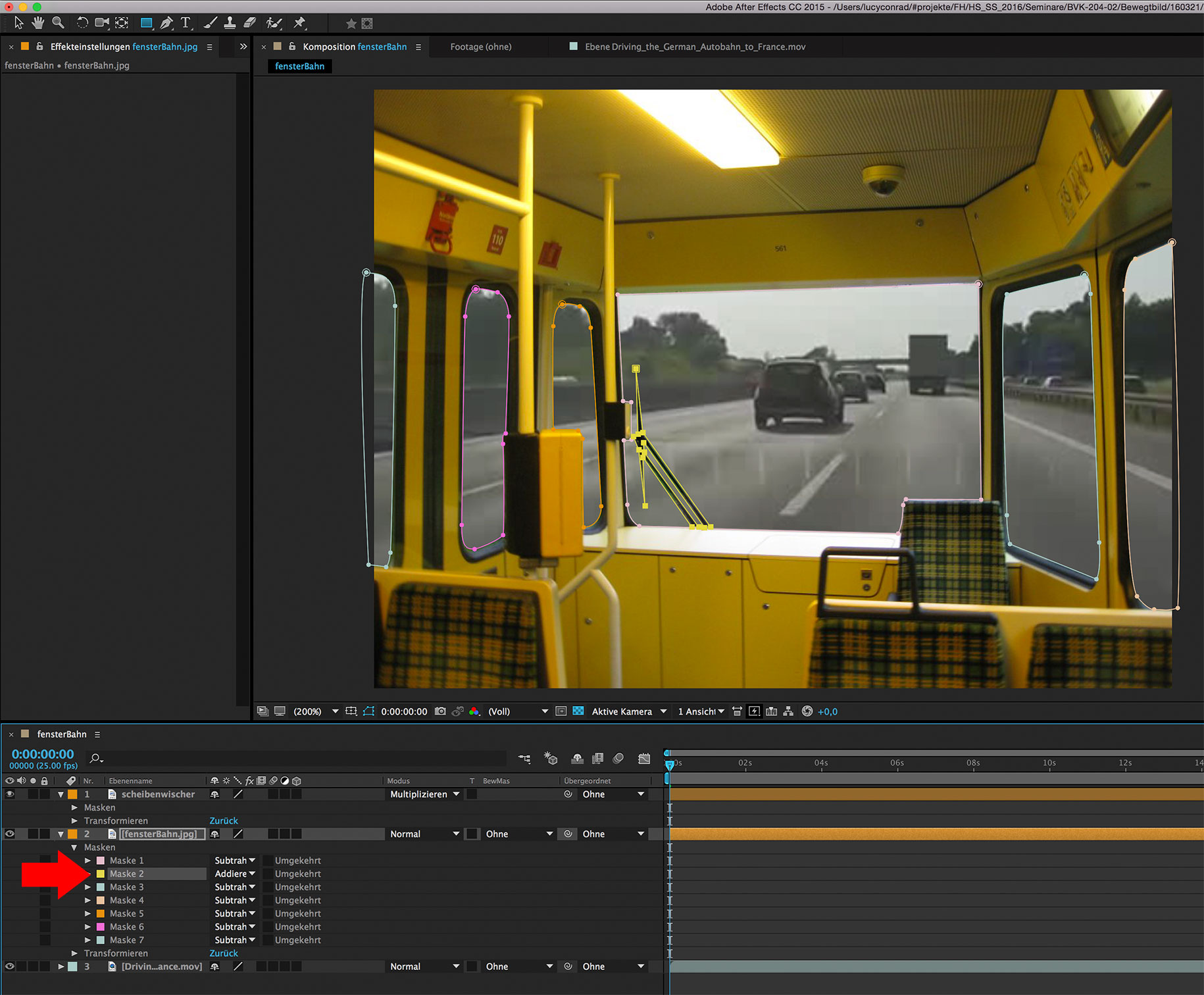The image size is (1204, 995).
Task: Click the Maske 6 pink color swatch
Action: click(101, 927)
